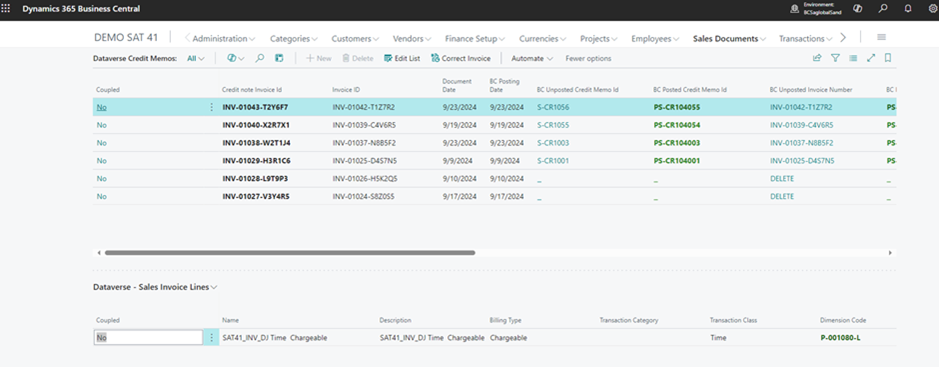939x367 pixels.
Task: Sort by Credit note Invoice Id column header
Action: (252, 90)
